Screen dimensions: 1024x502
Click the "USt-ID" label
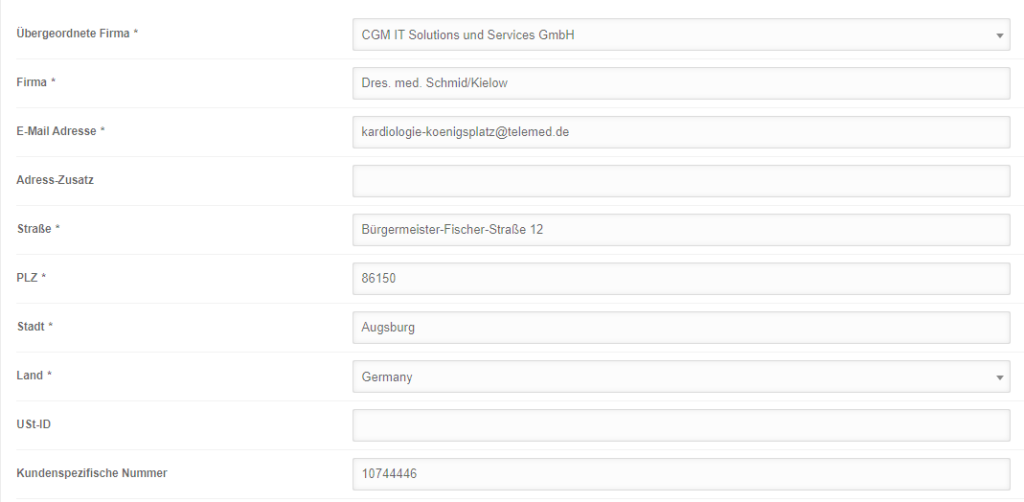34,424
